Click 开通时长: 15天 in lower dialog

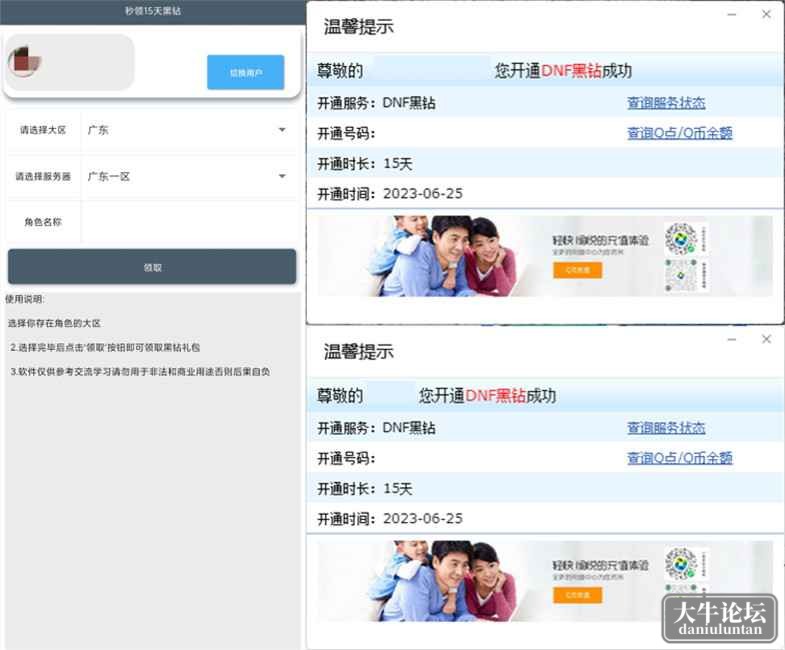[x=364, y=489]
